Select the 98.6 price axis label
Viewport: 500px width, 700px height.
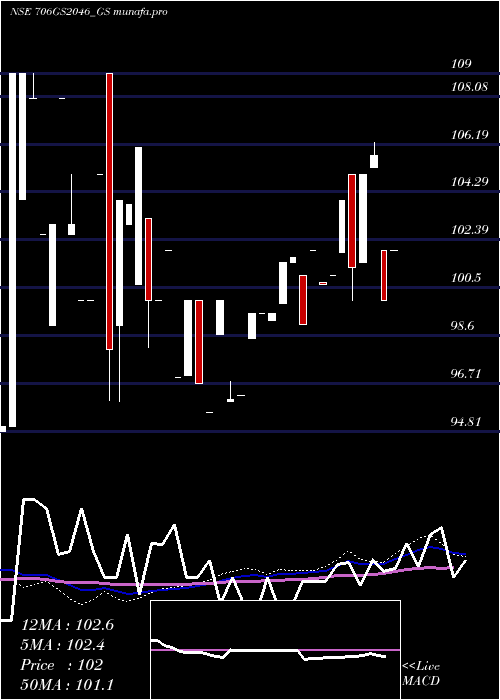[462, 326]
